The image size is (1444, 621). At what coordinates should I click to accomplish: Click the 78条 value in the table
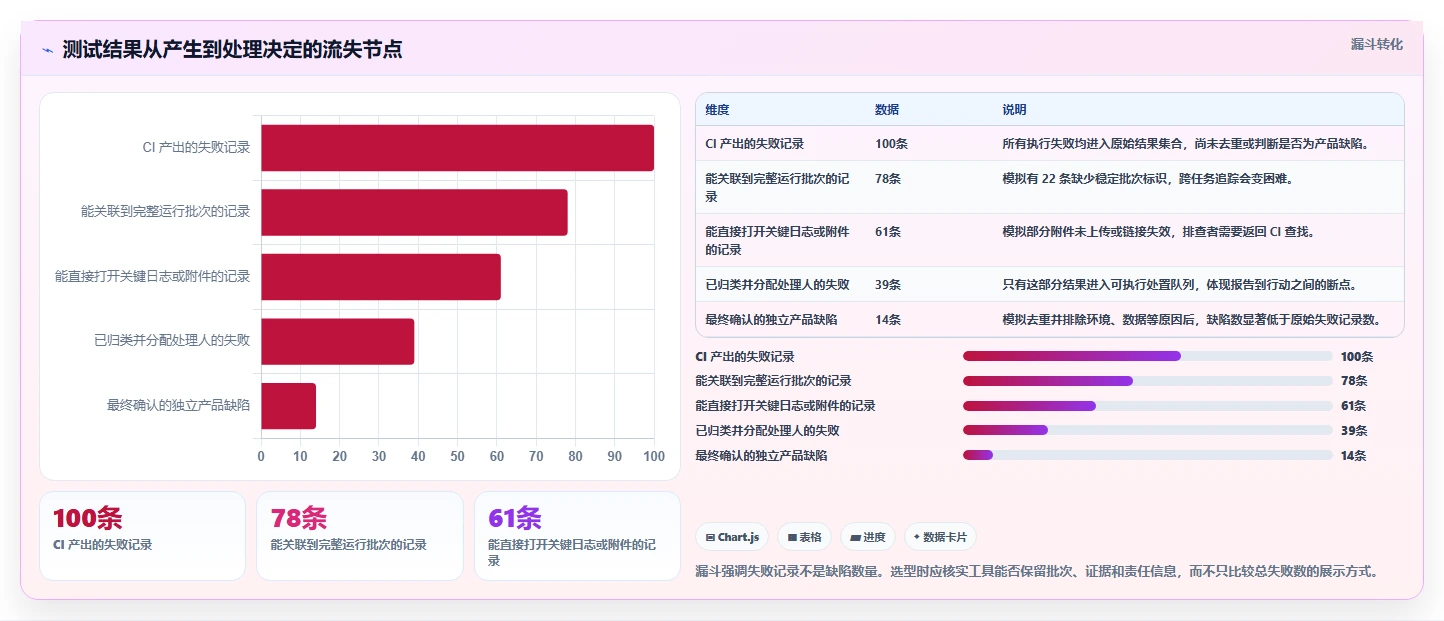point(888,179)
